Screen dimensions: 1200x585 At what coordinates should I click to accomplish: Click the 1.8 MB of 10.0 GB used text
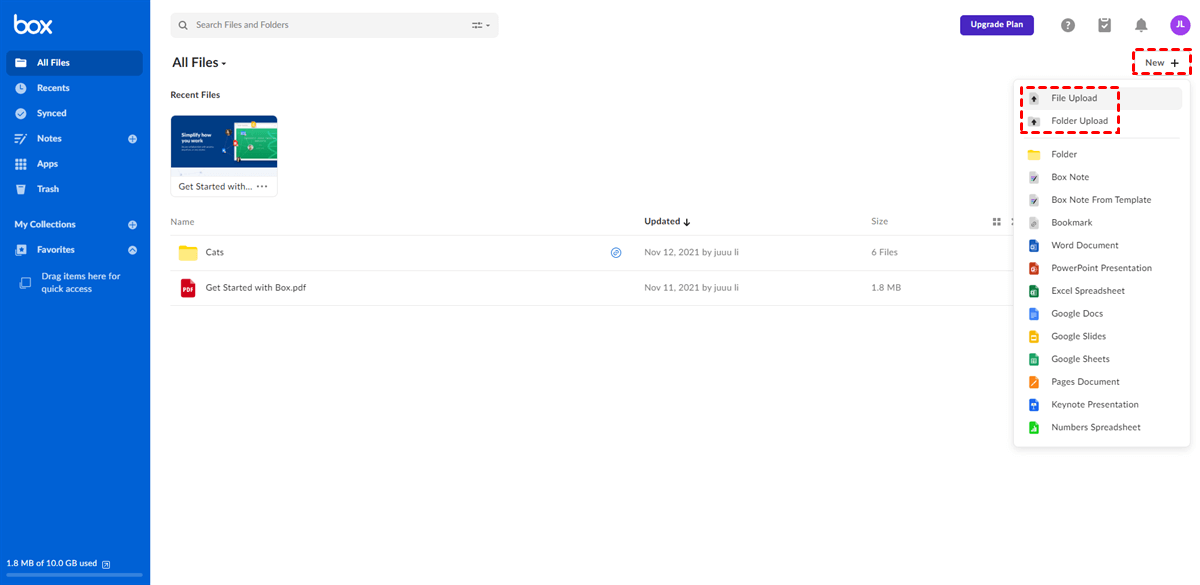[x=52, y=564]
